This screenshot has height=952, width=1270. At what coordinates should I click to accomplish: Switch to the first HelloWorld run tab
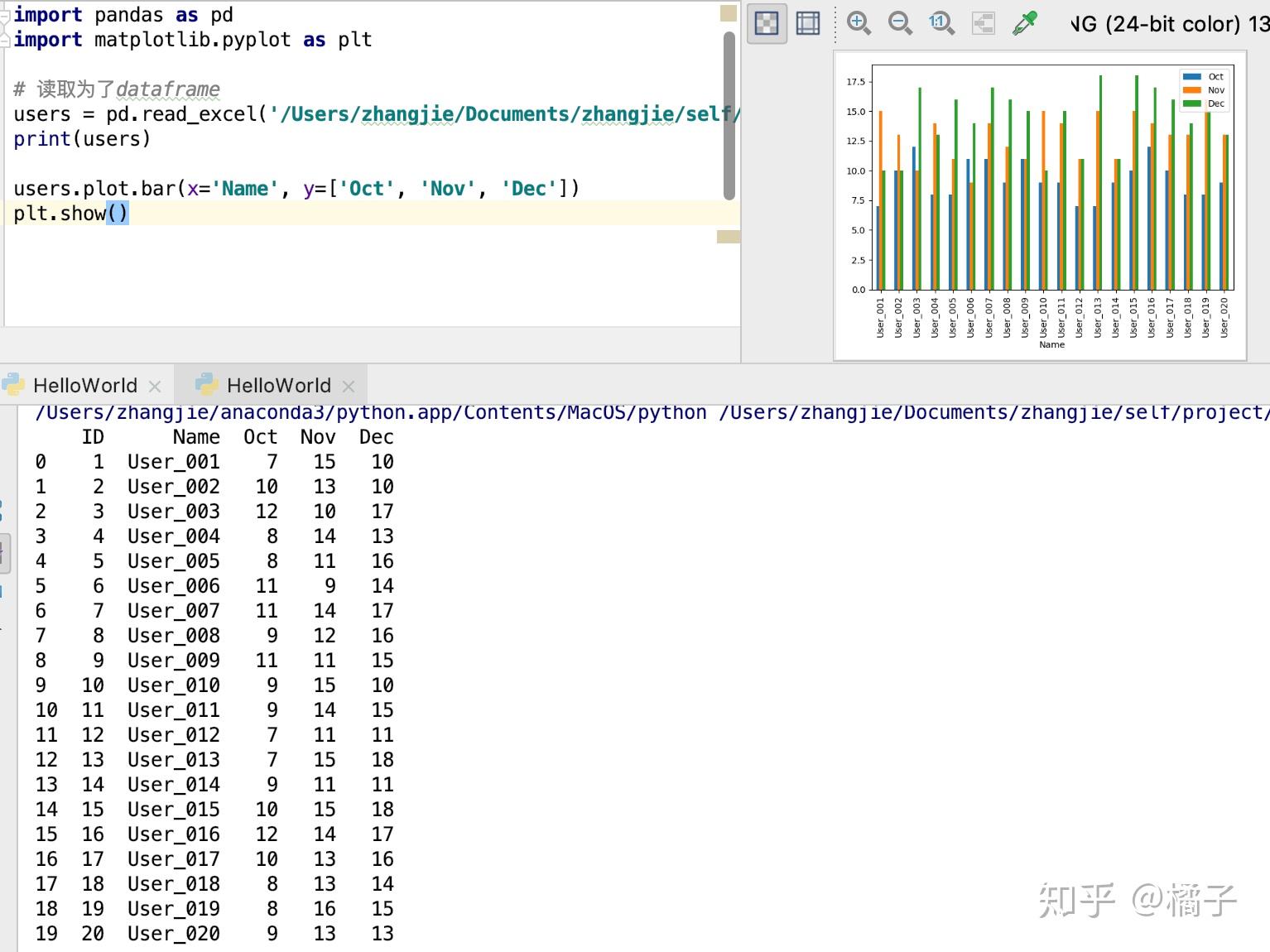(x=85, y=385)
